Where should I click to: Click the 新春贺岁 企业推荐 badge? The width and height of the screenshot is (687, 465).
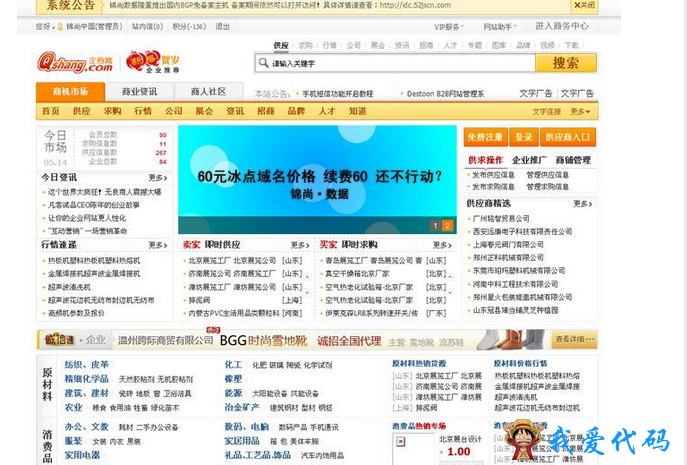(153, 62)
